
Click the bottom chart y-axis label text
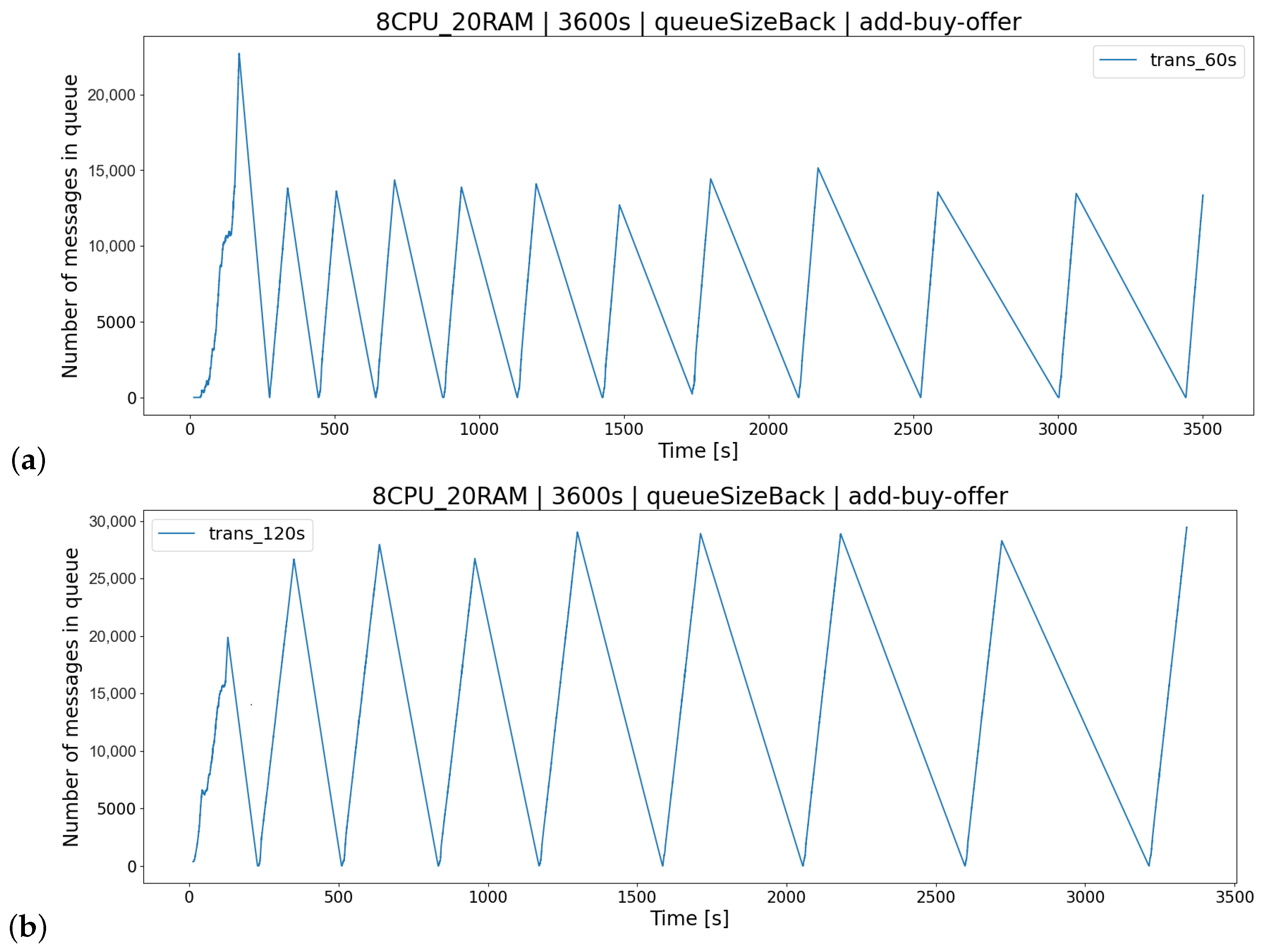click(x=71, y=697)
